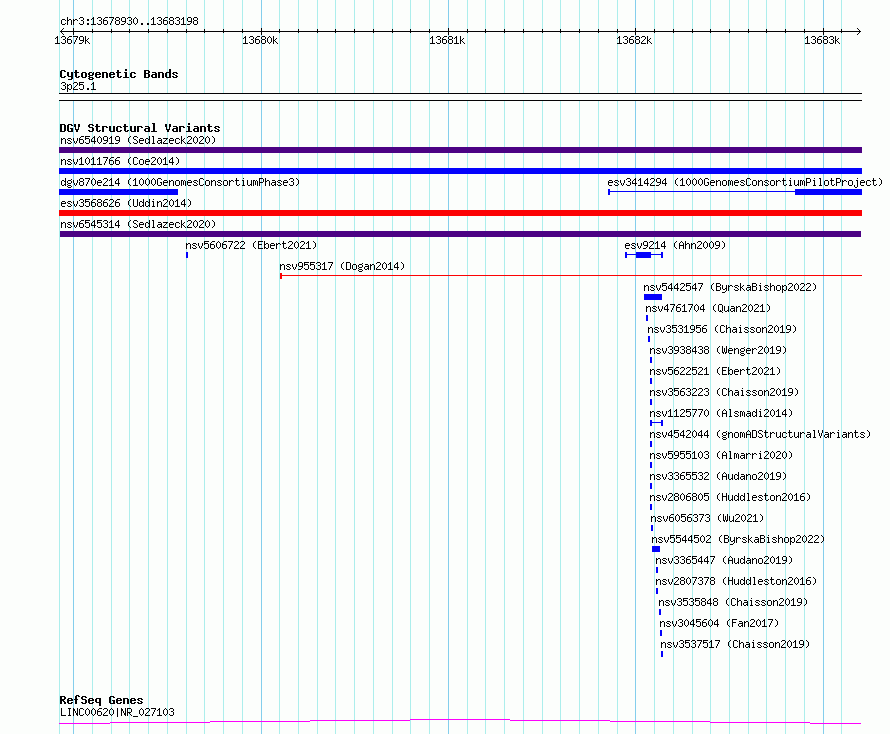Click the RefSeq Genes track title

tap(101, 701)
